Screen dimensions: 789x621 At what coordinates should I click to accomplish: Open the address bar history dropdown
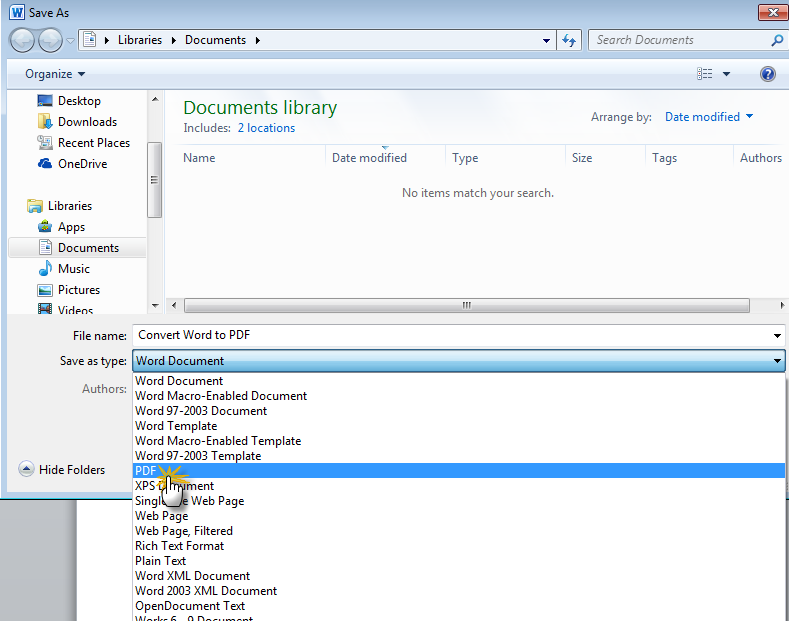[x=546, y=40]
